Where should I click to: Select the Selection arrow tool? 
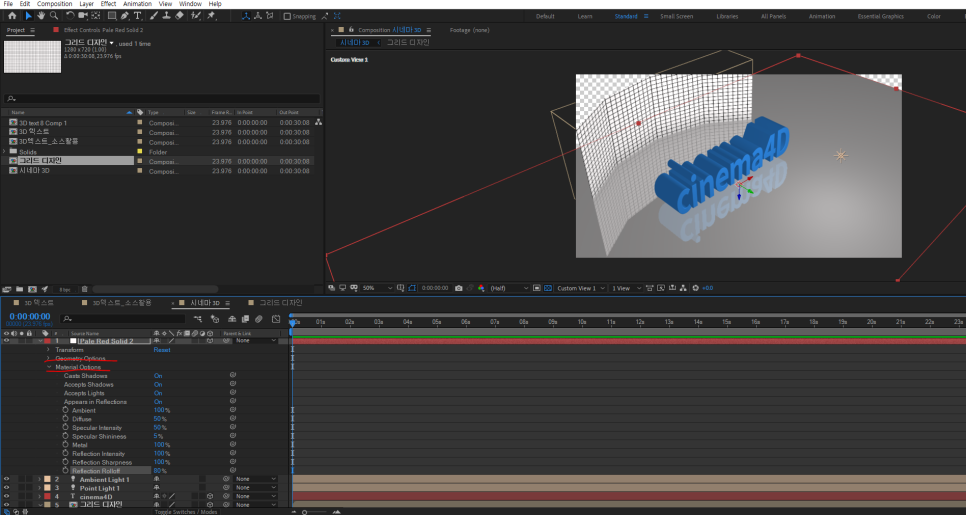tap(28, 16)
